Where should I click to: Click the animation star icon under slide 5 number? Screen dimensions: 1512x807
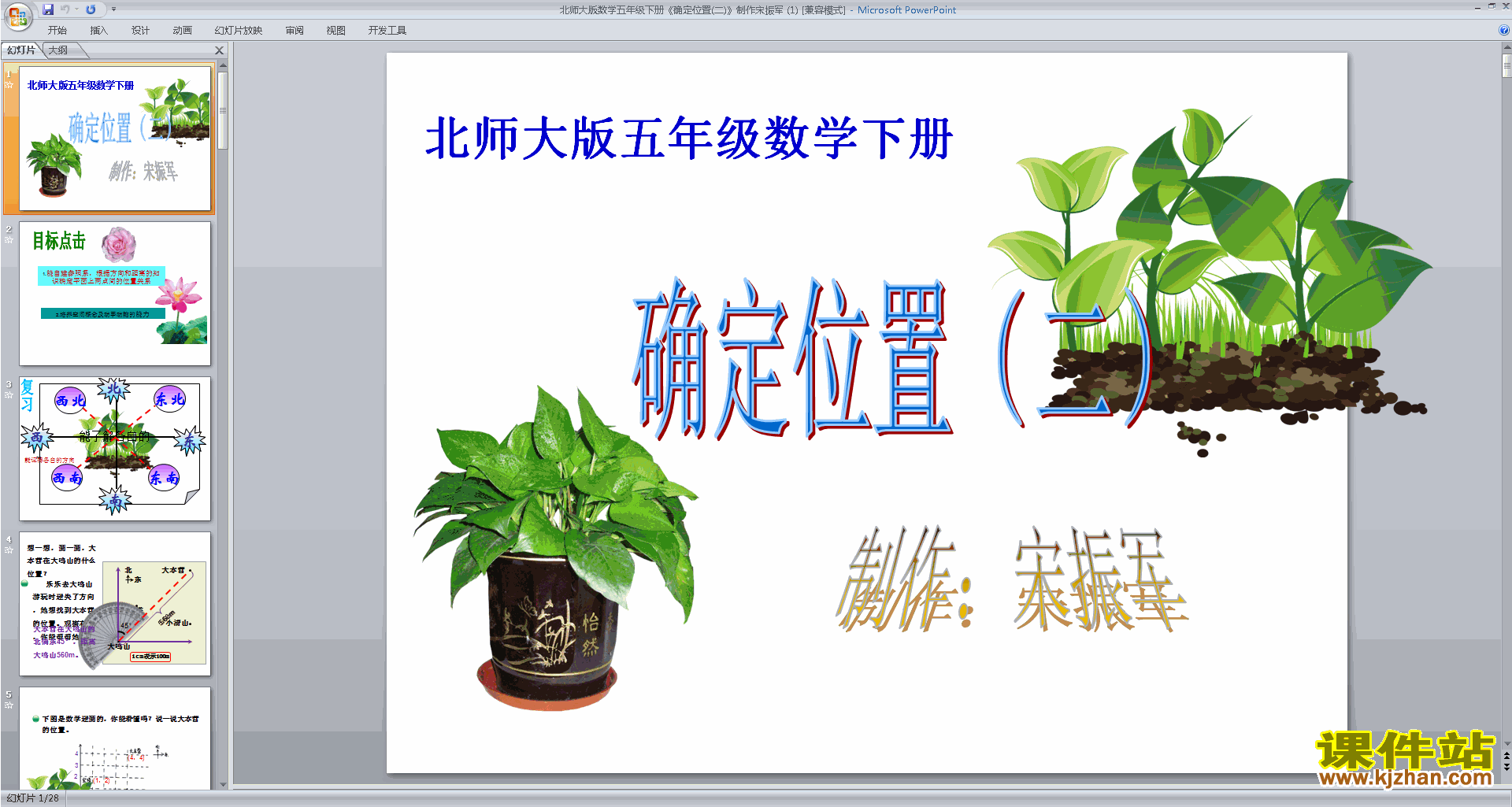click(9, 705)
